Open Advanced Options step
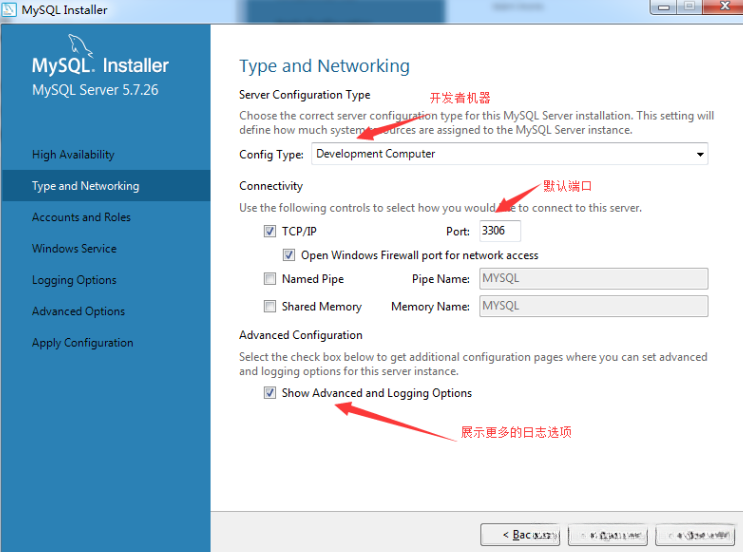 [78, 311]
